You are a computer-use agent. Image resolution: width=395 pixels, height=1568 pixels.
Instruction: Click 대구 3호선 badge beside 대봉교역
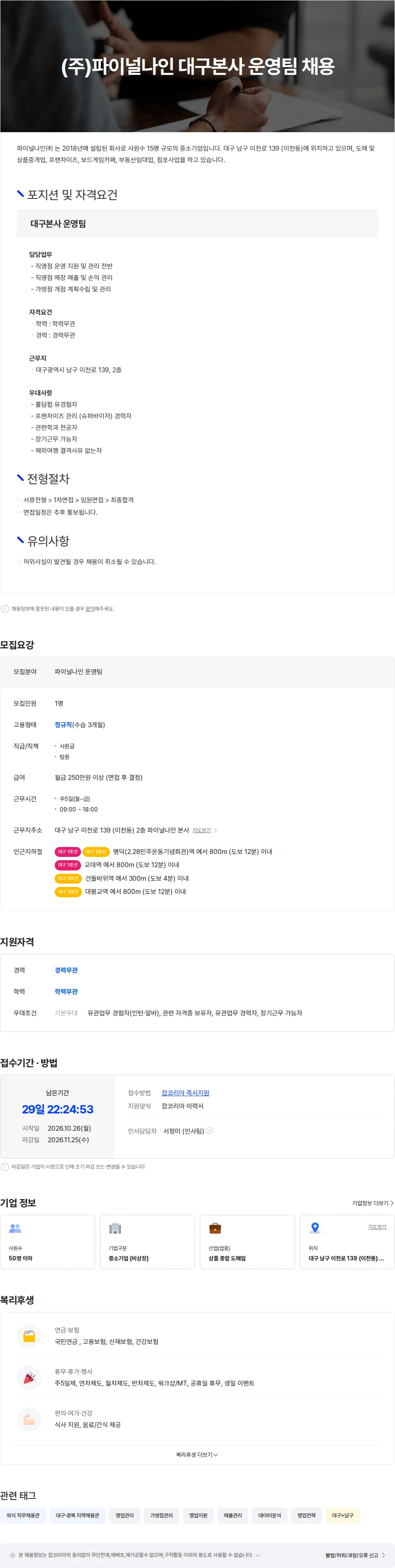68,892
